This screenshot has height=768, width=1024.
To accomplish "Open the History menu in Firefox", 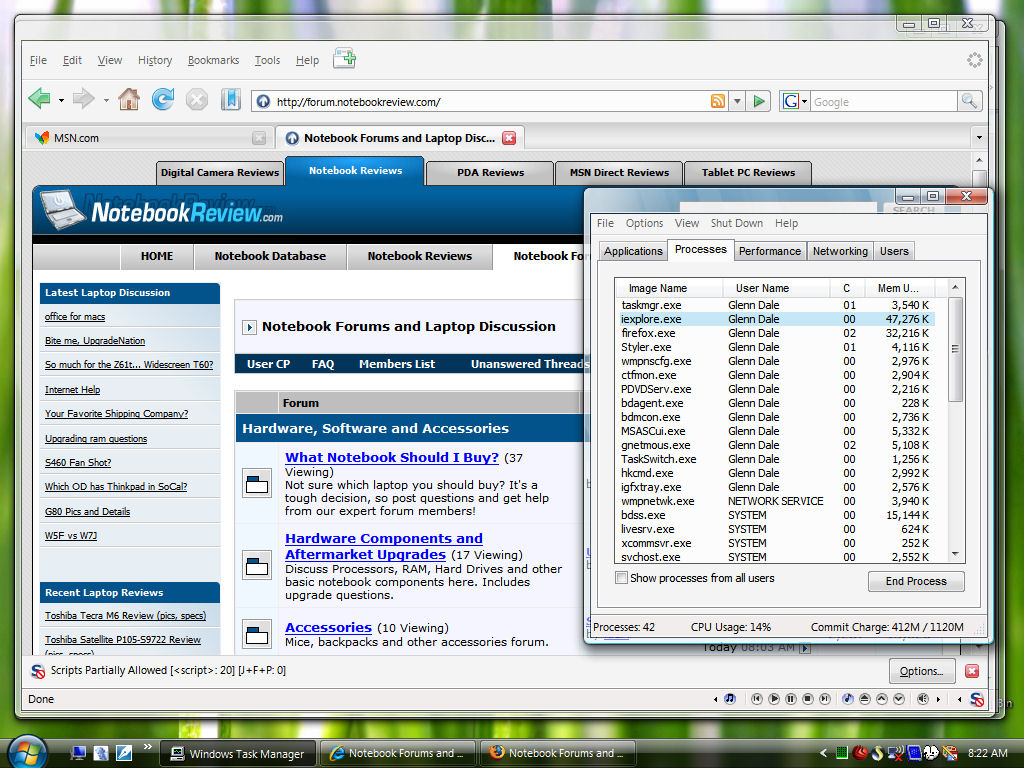I will pyautogui.click(x=155, y=60).
